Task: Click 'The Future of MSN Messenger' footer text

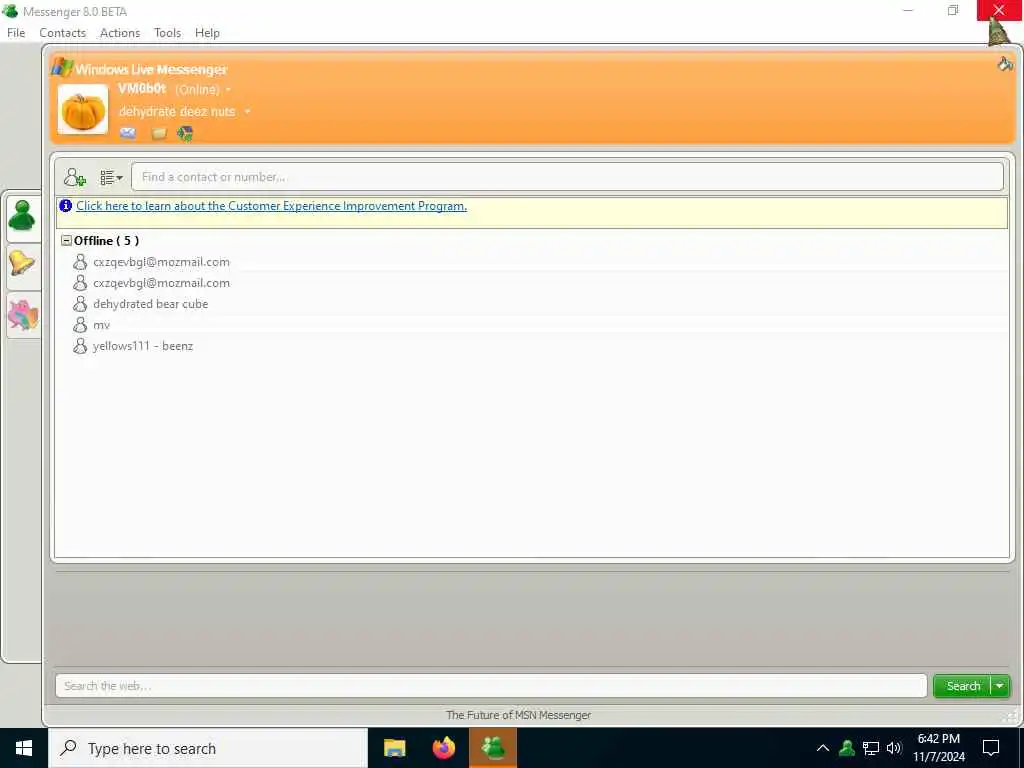Action: pyautogui.click(x=519, y=715)
